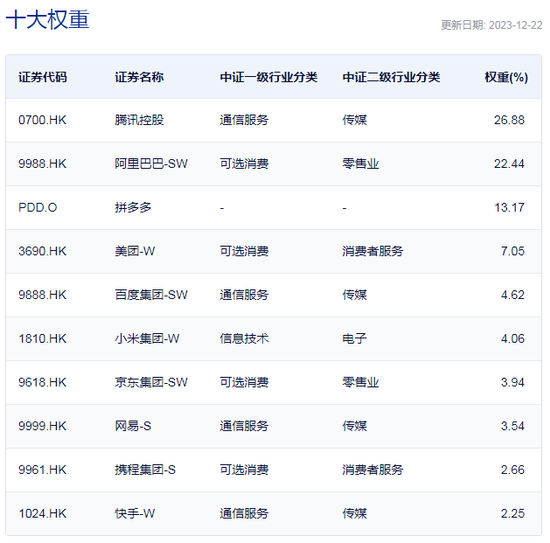Select stock code 1810.HK
Screen dimensions: 550x543
pos(42,338)
